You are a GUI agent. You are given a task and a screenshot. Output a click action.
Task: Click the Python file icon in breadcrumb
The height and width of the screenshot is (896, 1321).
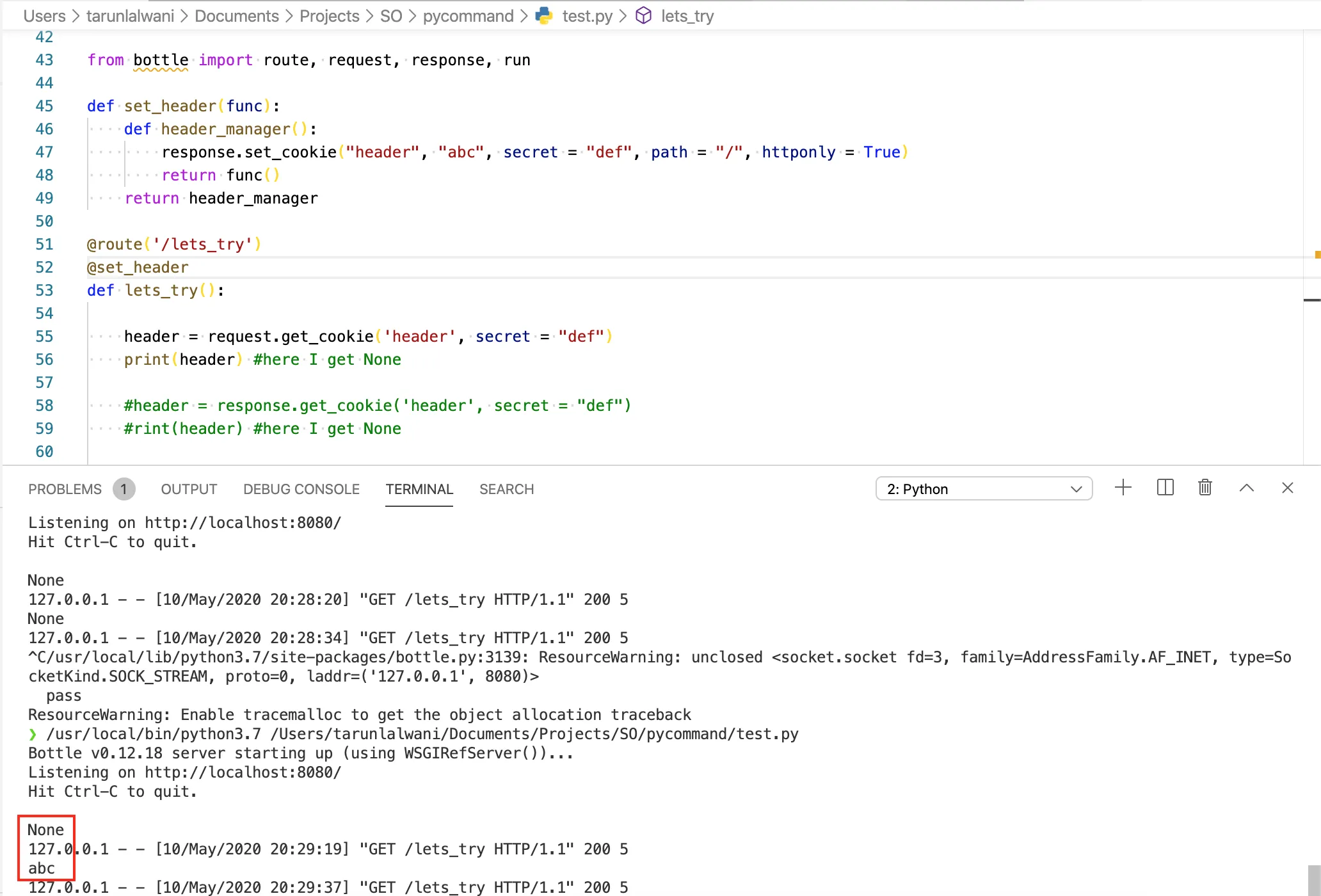tap(544, 16)
